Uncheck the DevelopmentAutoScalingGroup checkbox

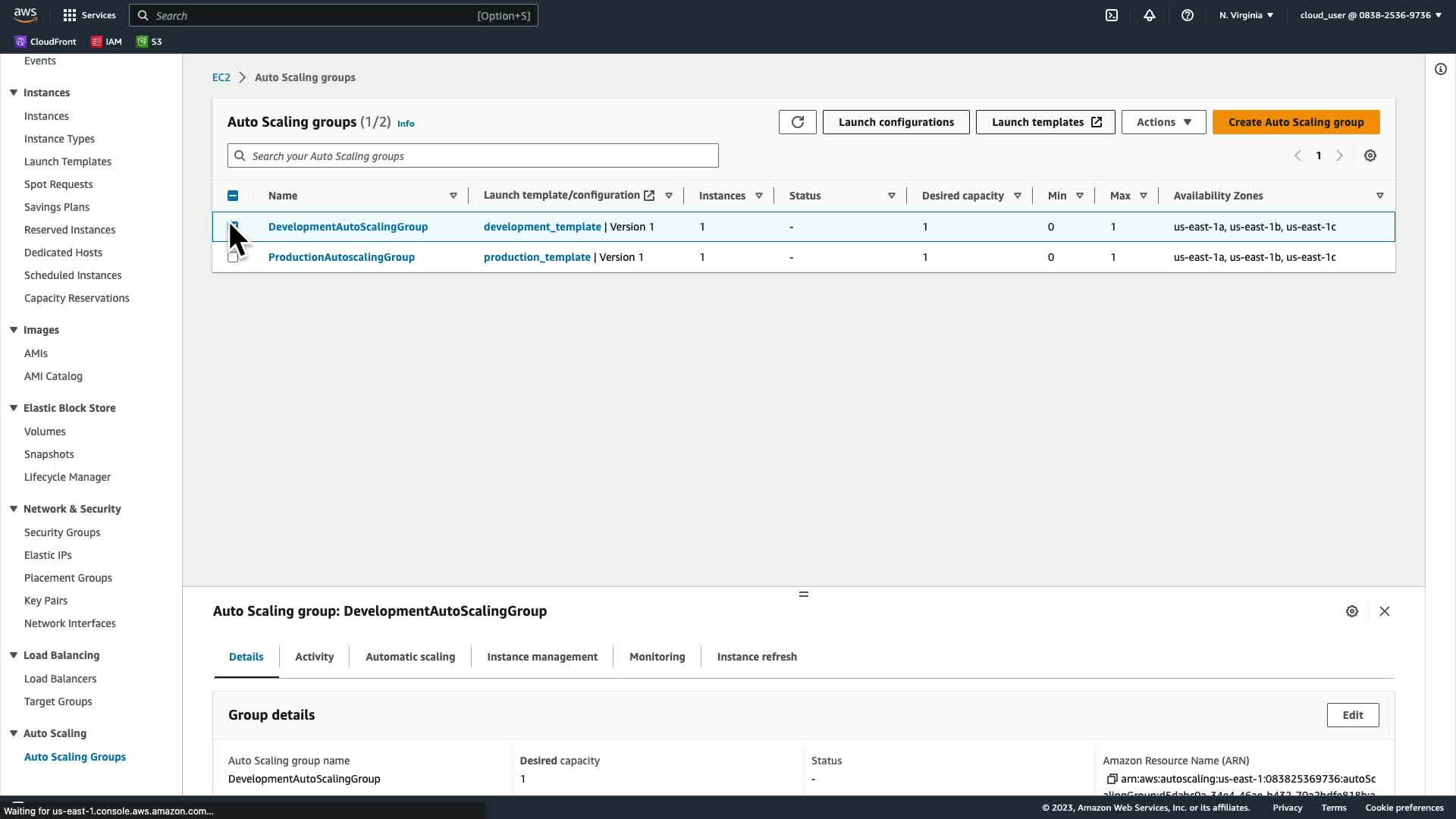point(233,226)
